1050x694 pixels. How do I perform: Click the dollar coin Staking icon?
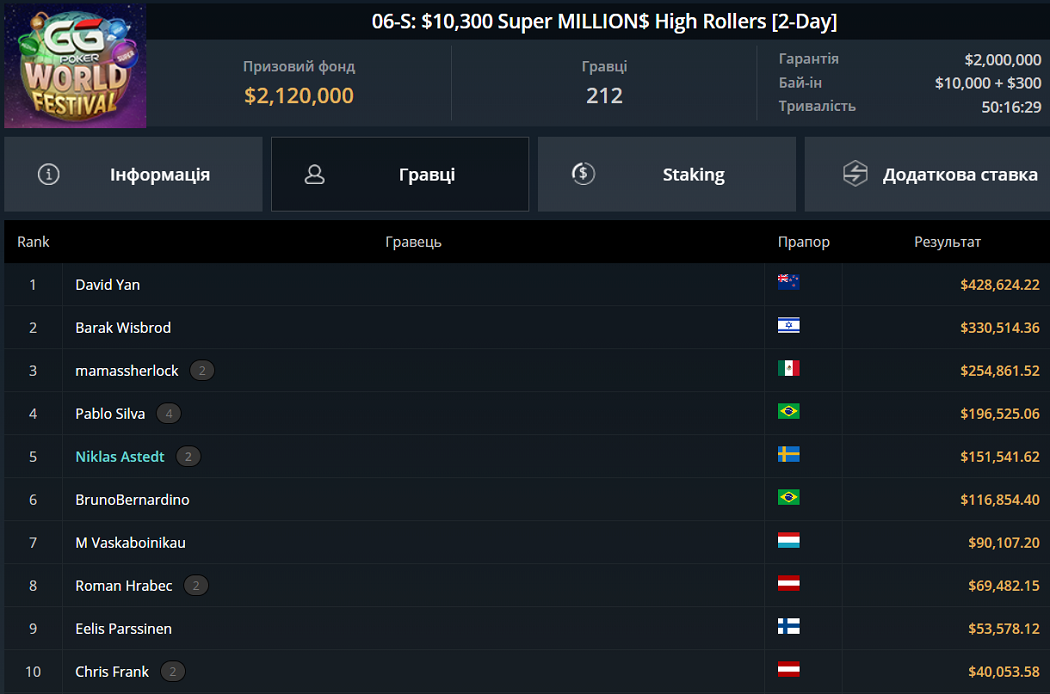(x=583, y=174)
